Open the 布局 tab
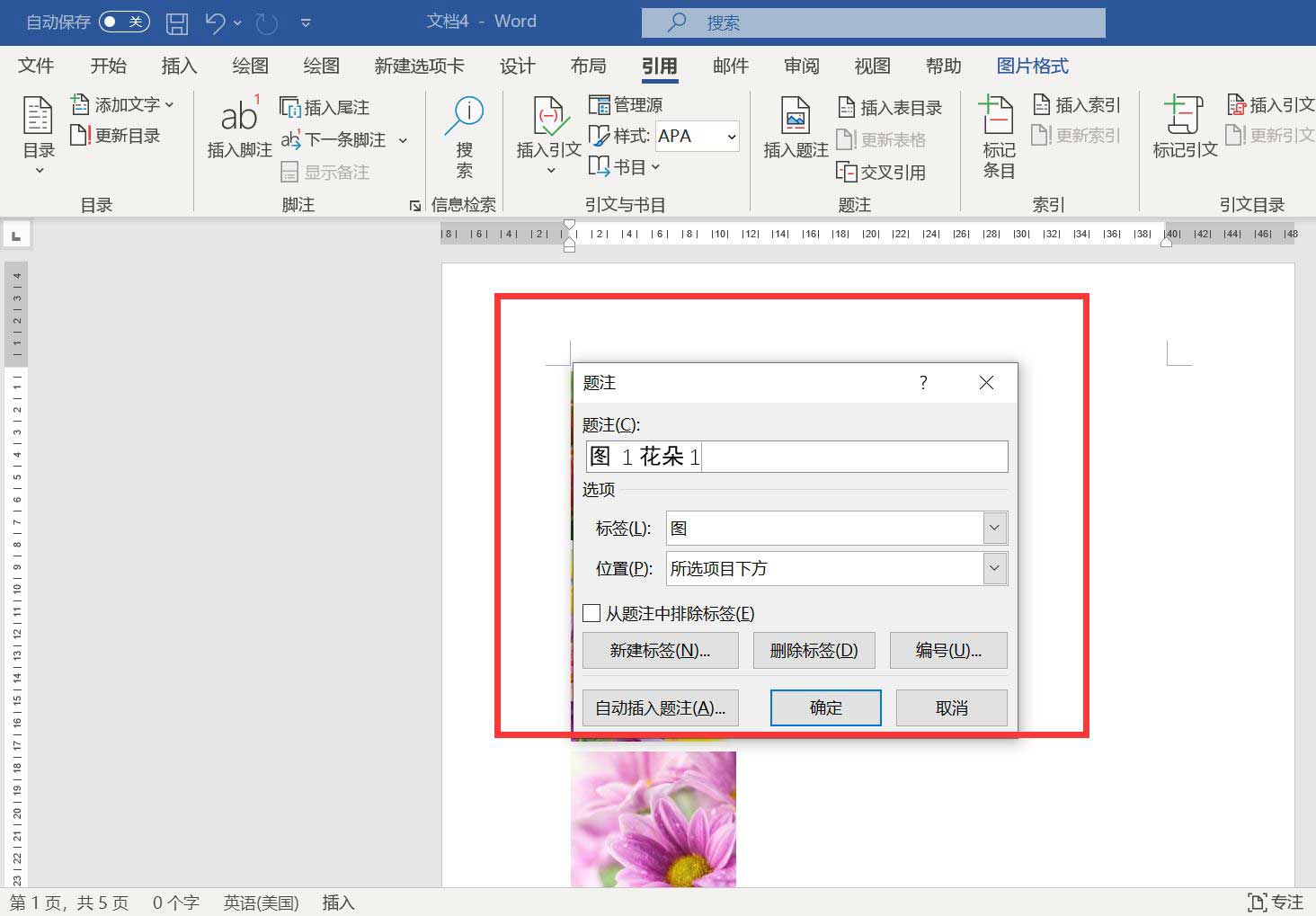The width and height of the screenshot is (1316, 916). tap(588, 66)
